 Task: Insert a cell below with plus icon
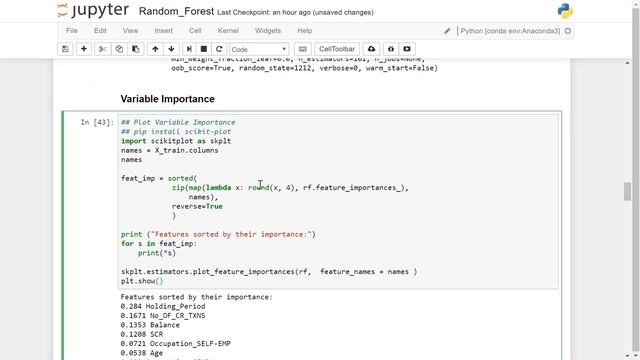(x=84, y=49)
